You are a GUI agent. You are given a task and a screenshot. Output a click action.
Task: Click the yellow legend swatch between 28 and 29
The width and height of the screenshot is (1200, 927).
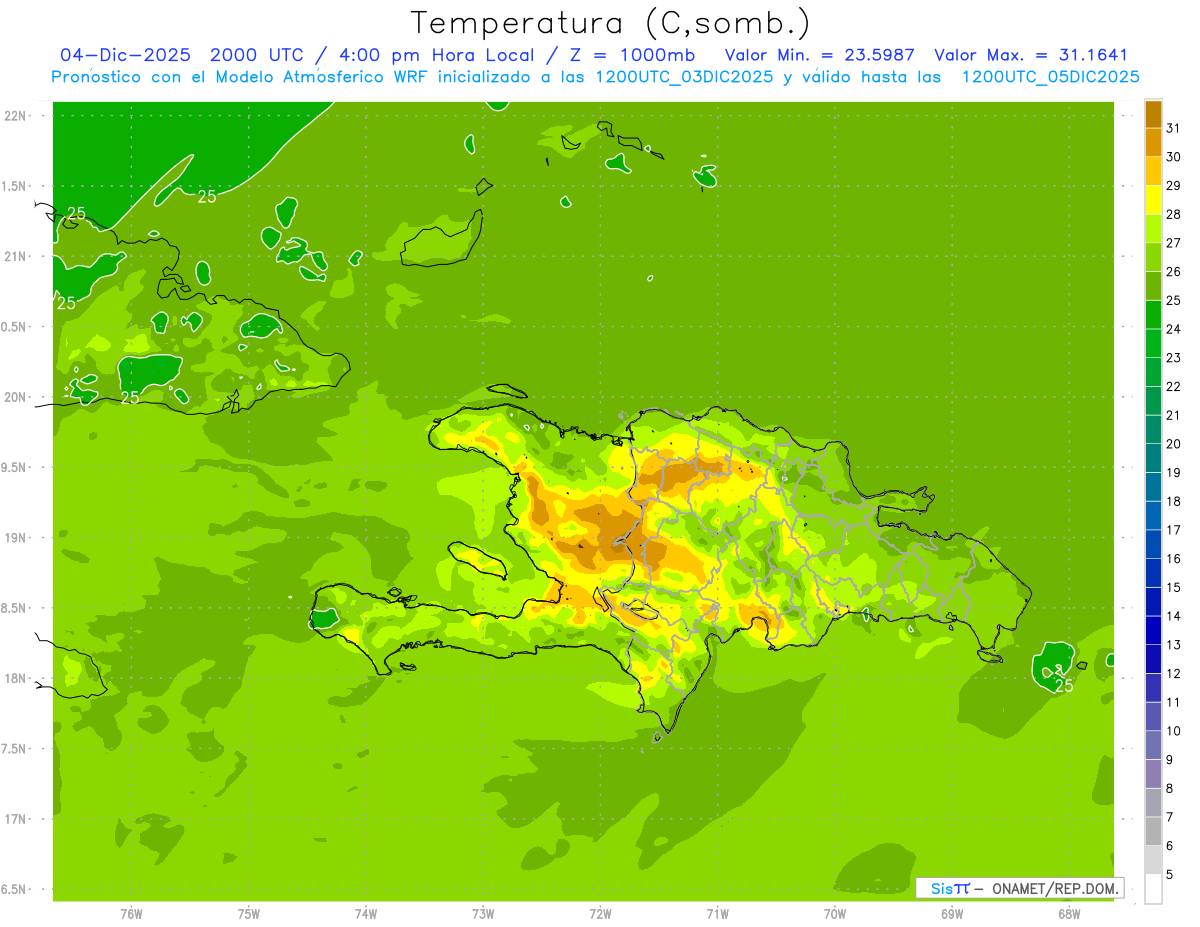[x=1153, y=200]
